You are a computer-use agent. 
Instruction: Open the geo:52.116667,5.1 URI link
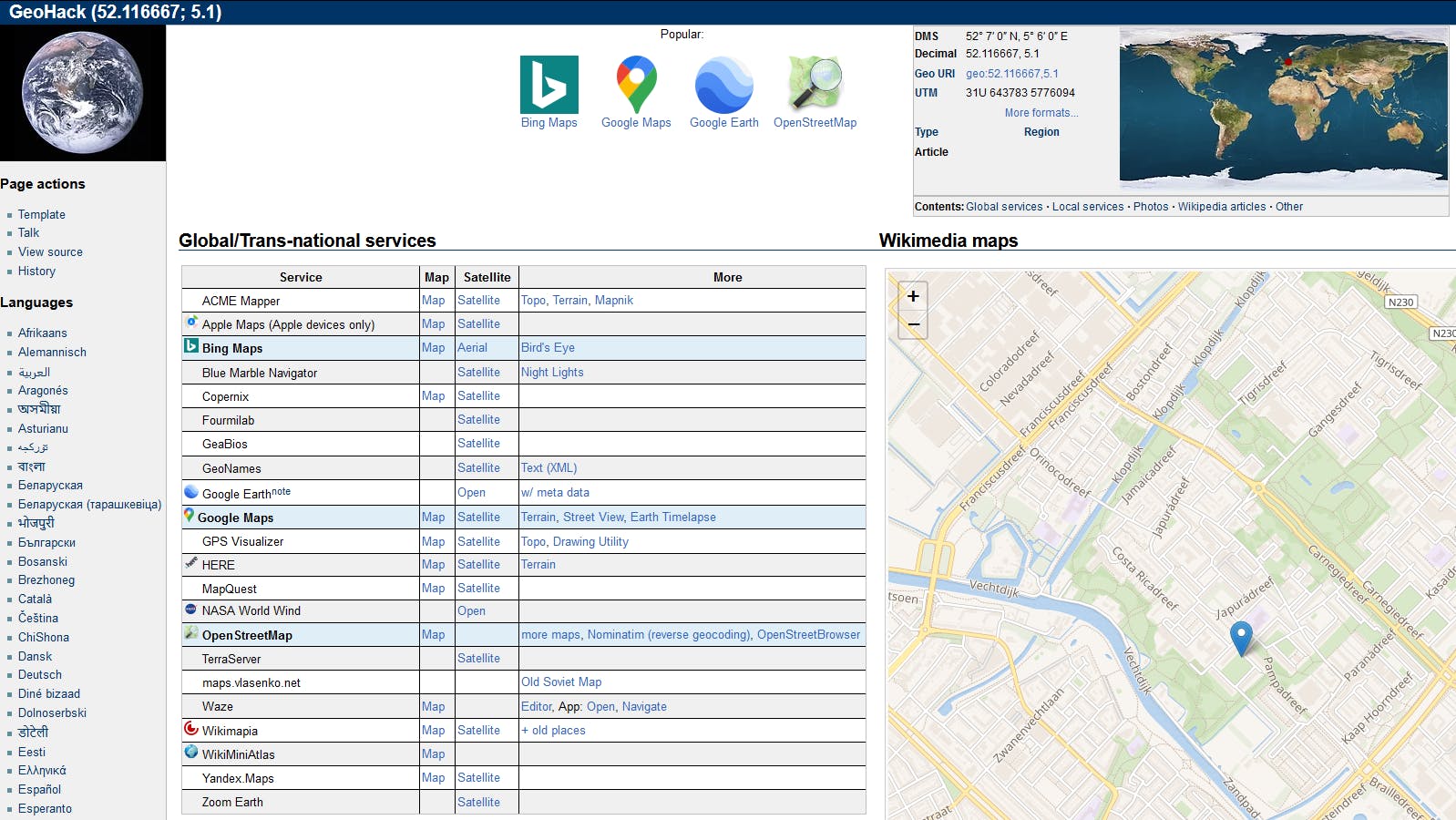[x=1011, y=74]
